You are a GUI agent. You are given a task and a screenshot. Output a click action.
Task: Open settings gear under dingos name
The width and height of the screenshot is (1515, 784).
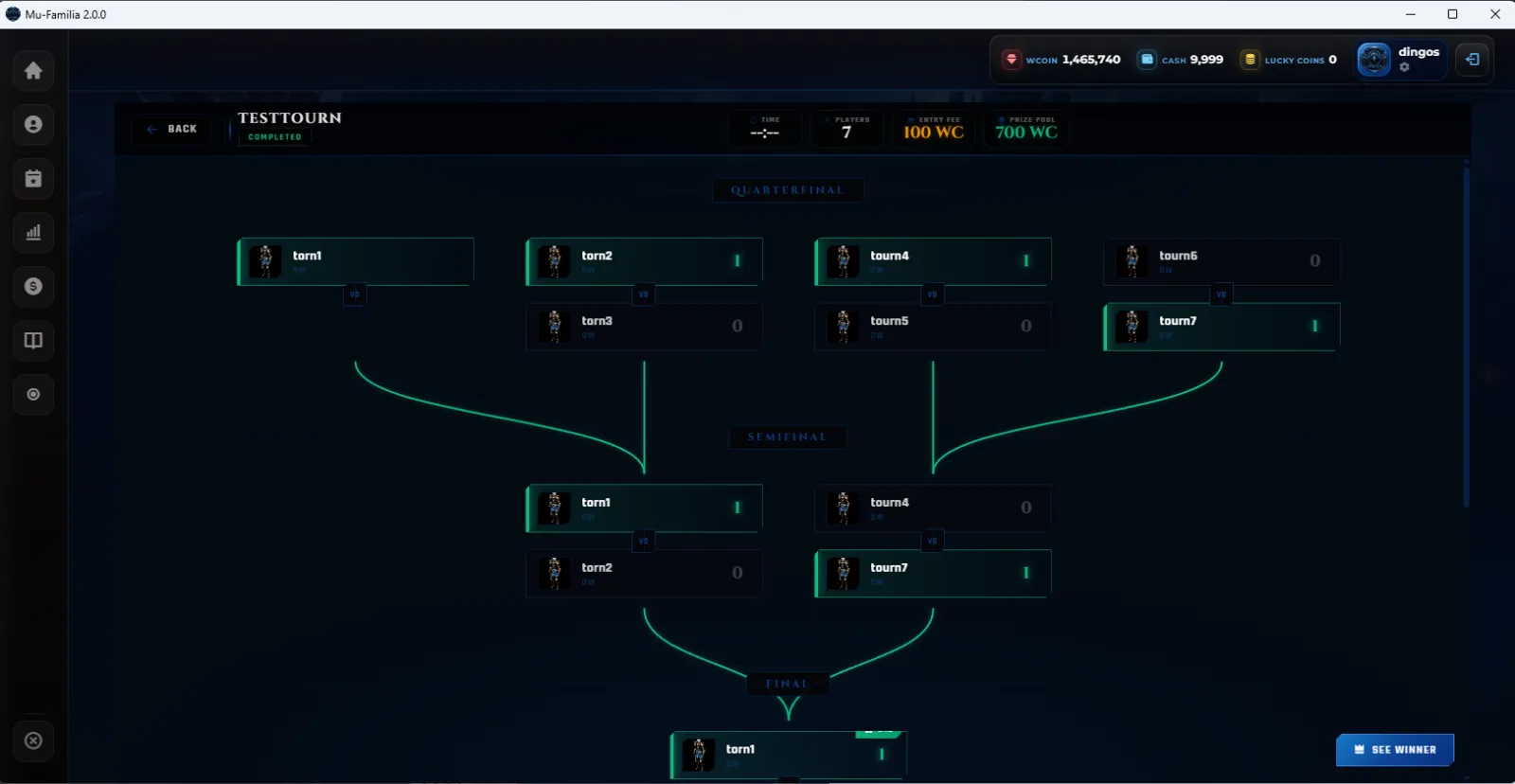tap(1404, 67)
